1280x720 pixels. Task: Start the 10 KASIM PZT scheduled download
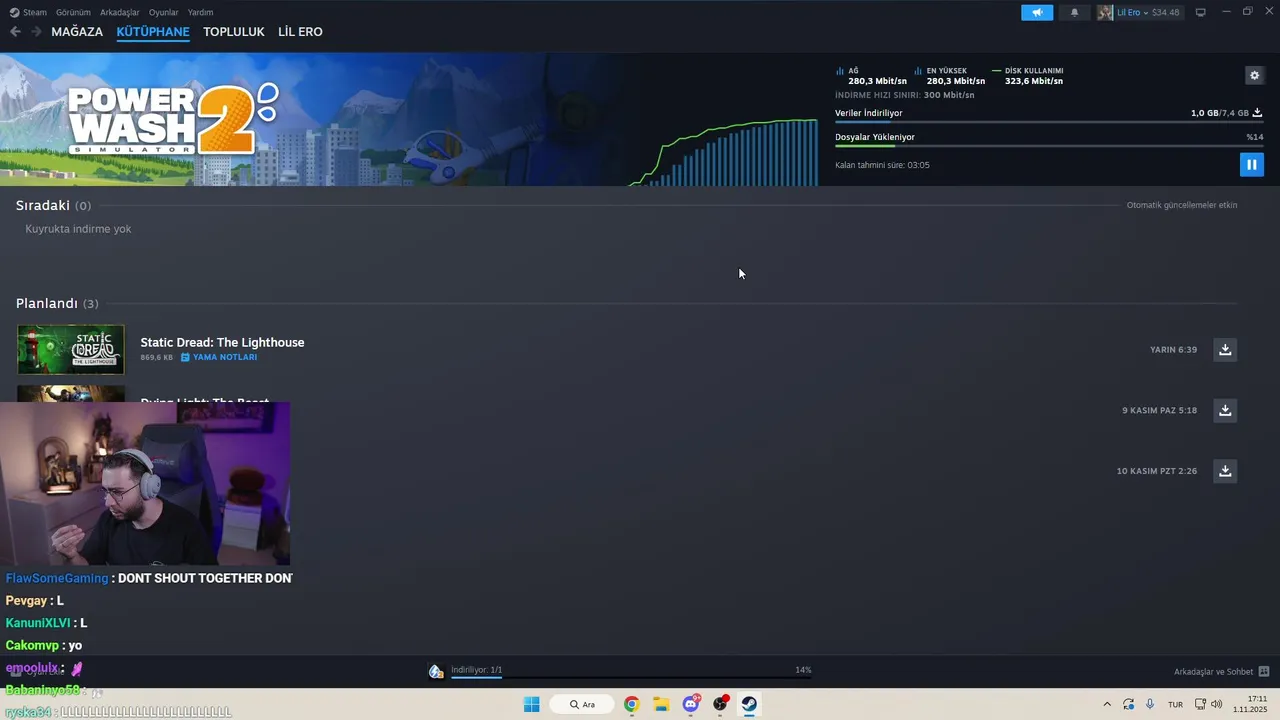tap(1225, 471)
